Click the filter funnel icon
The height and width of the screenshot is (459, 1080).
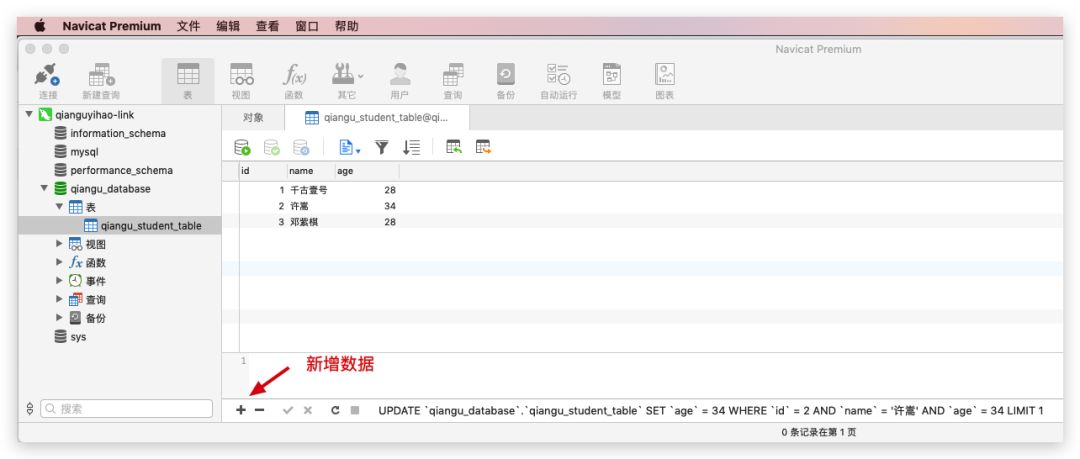point(382,147)
